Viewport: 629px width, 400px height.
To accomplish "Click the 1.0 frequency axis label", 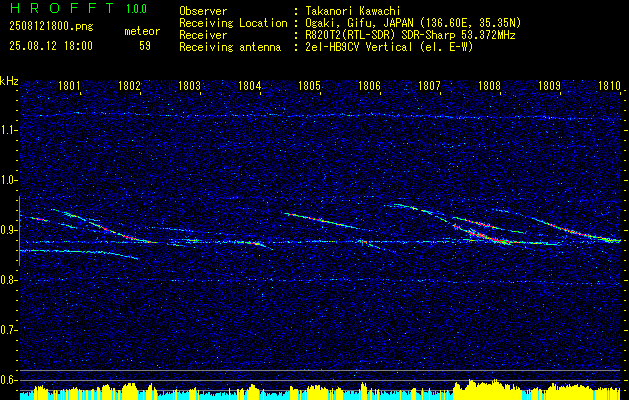I will pyautogui.click(x=8, y=180).
